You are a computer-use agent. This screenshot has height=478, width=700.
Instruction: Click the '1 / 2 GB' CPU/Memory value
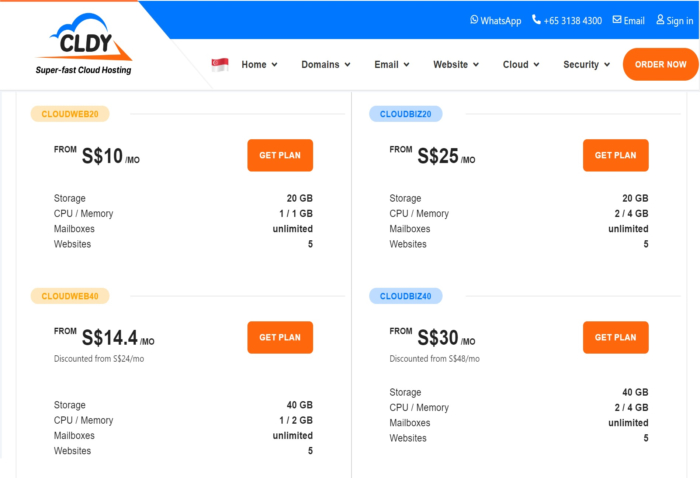tap(296, 420)
